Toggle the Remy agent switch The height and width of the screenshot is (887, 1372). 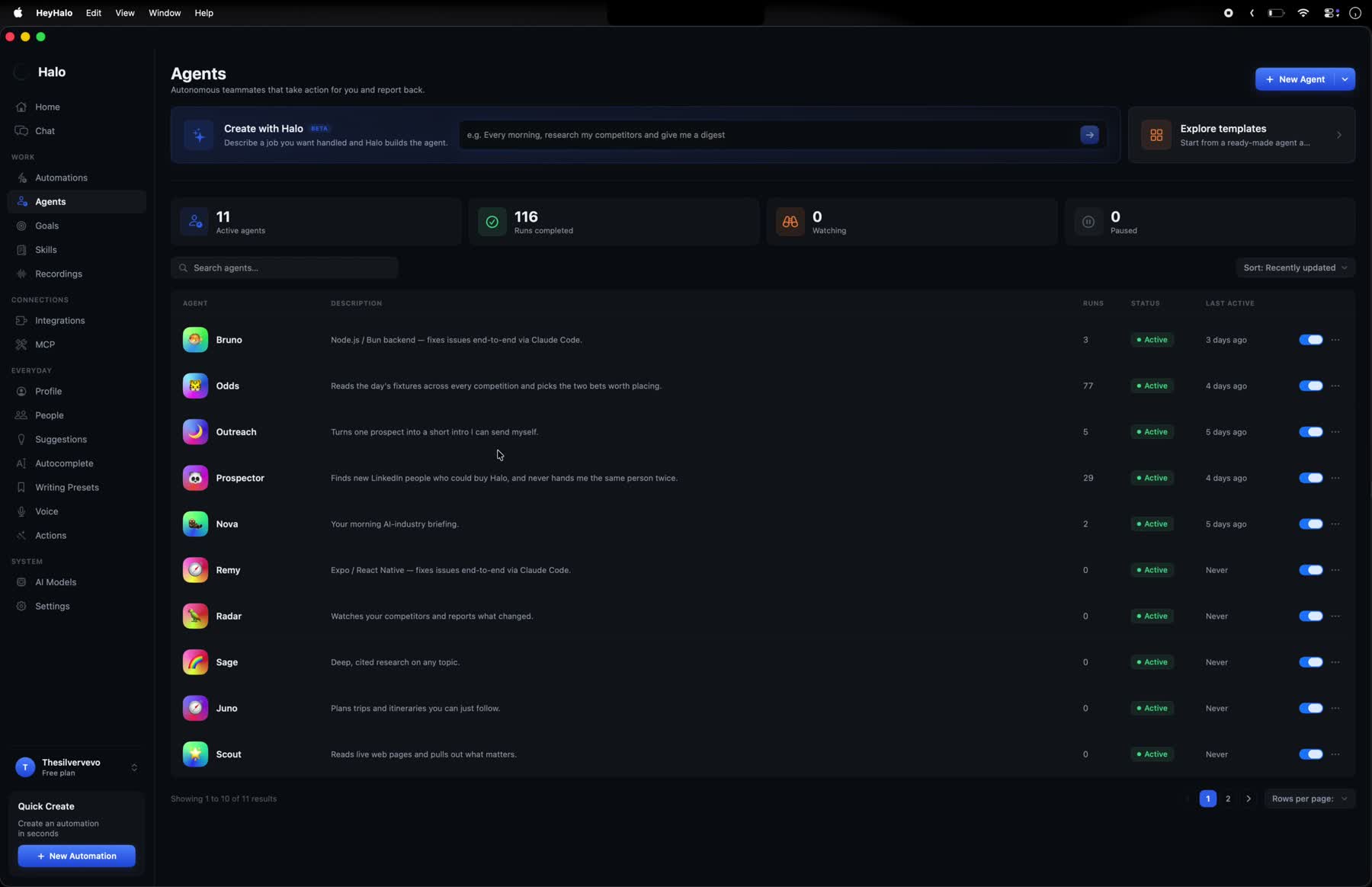click(x=1311, y=570)
